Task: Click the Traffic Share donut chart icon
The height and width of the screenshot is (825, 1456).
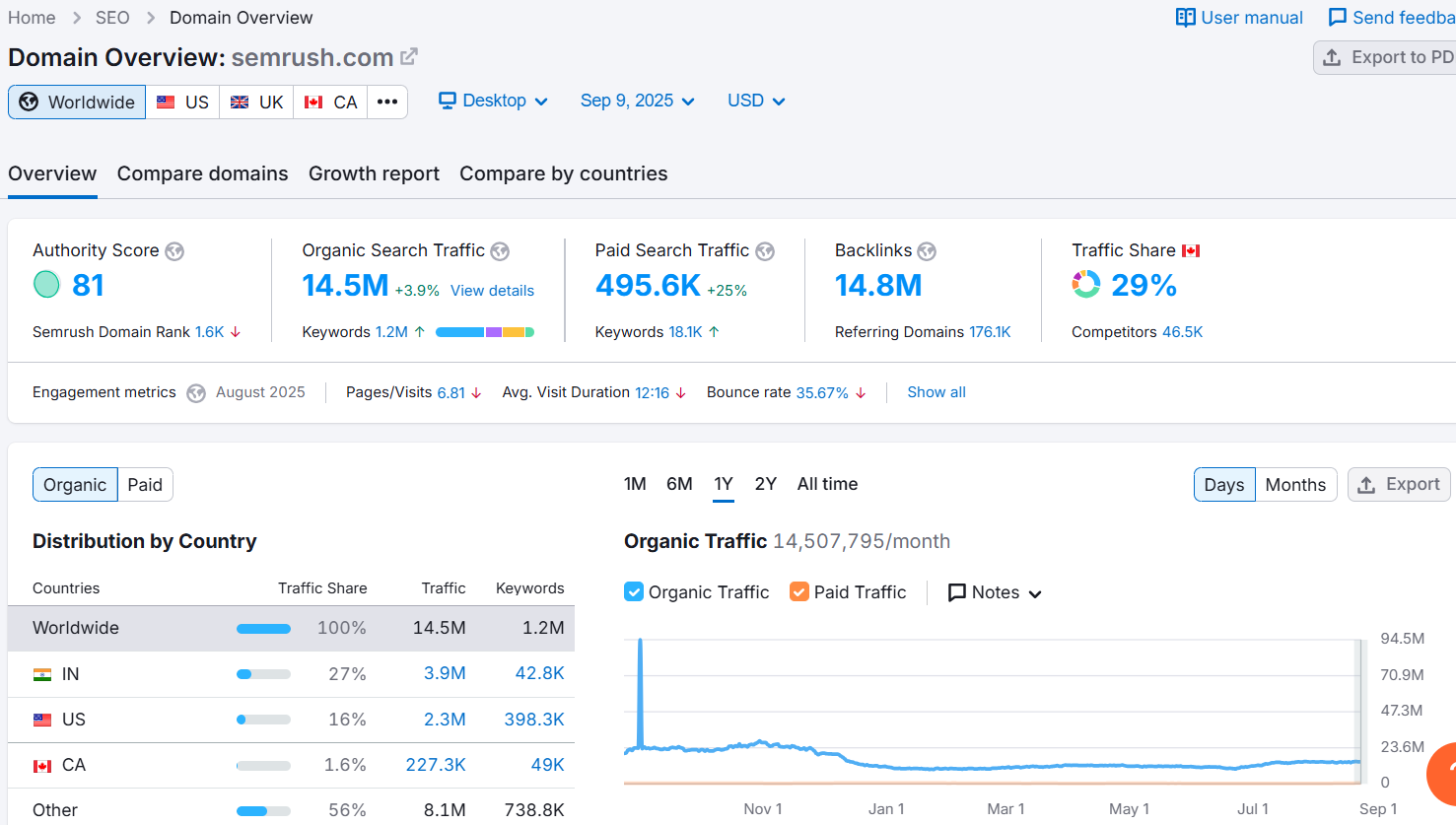Action: pos(1086,284)
